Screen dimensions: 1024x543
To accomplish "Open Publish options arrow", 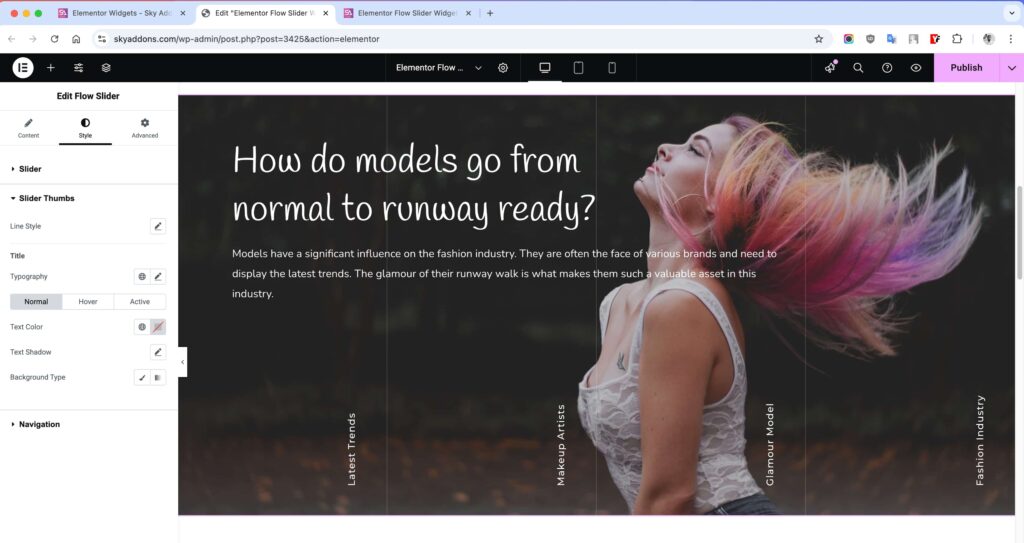I will click(1012, 67).
